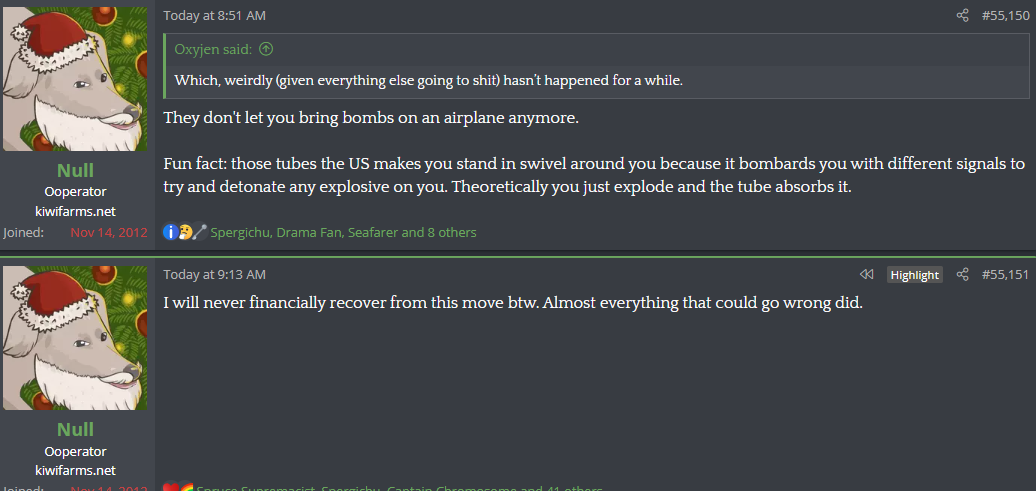Open post number #55,151 permalink
The height and width of the screenshot is (491, 1036).
point(1005,274)
